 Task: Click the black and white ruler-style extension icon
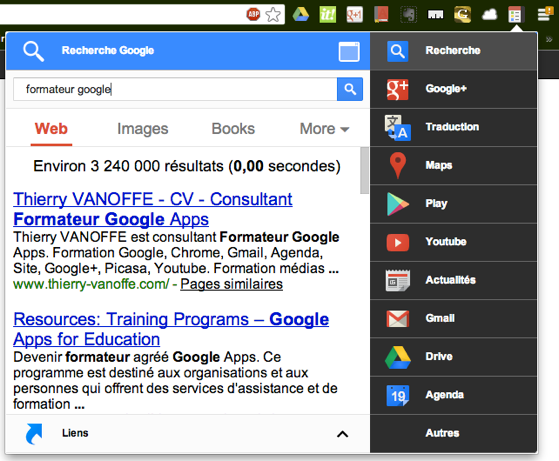point(435,15)
